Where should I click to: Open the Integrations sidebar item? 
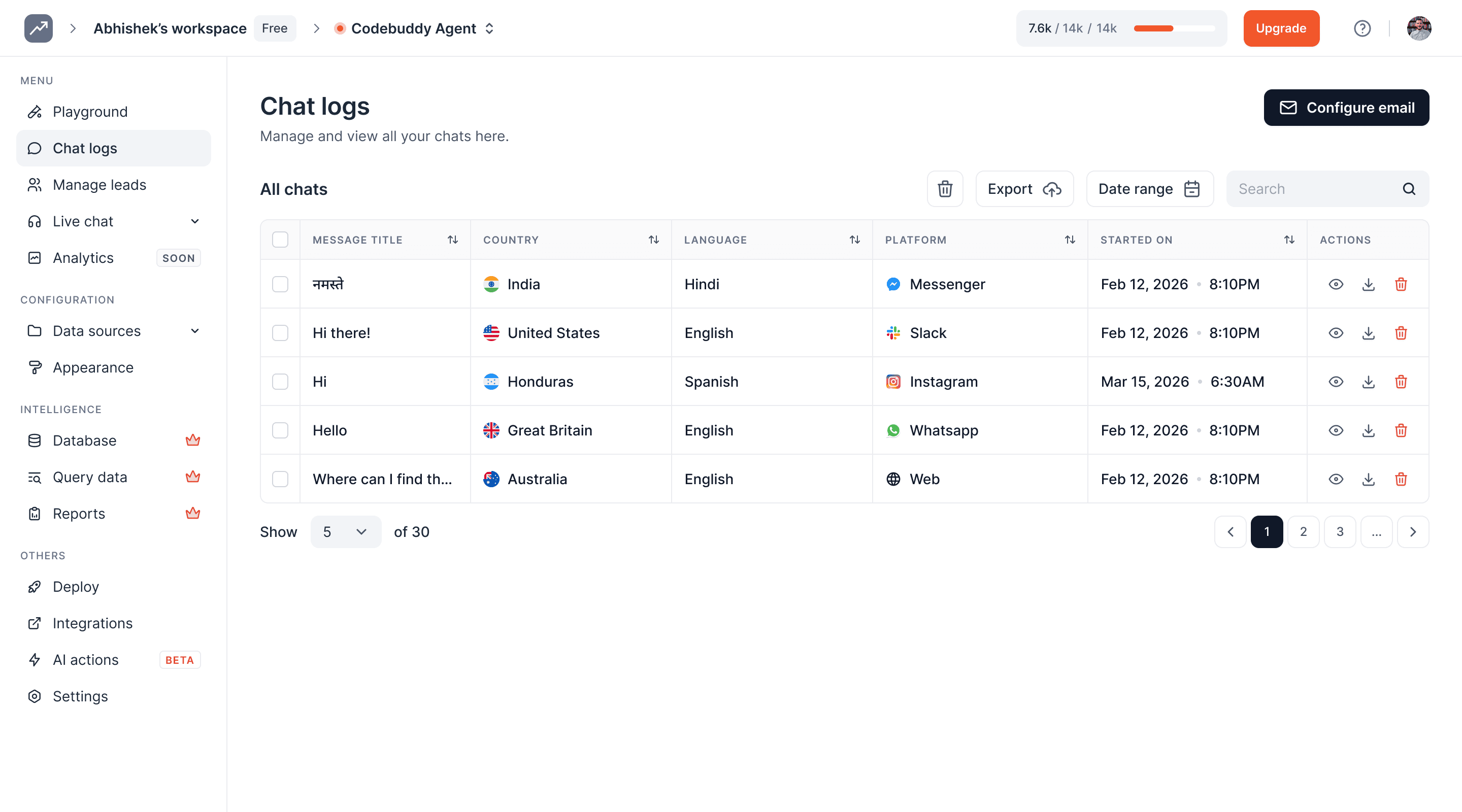[x=92, y=623]
